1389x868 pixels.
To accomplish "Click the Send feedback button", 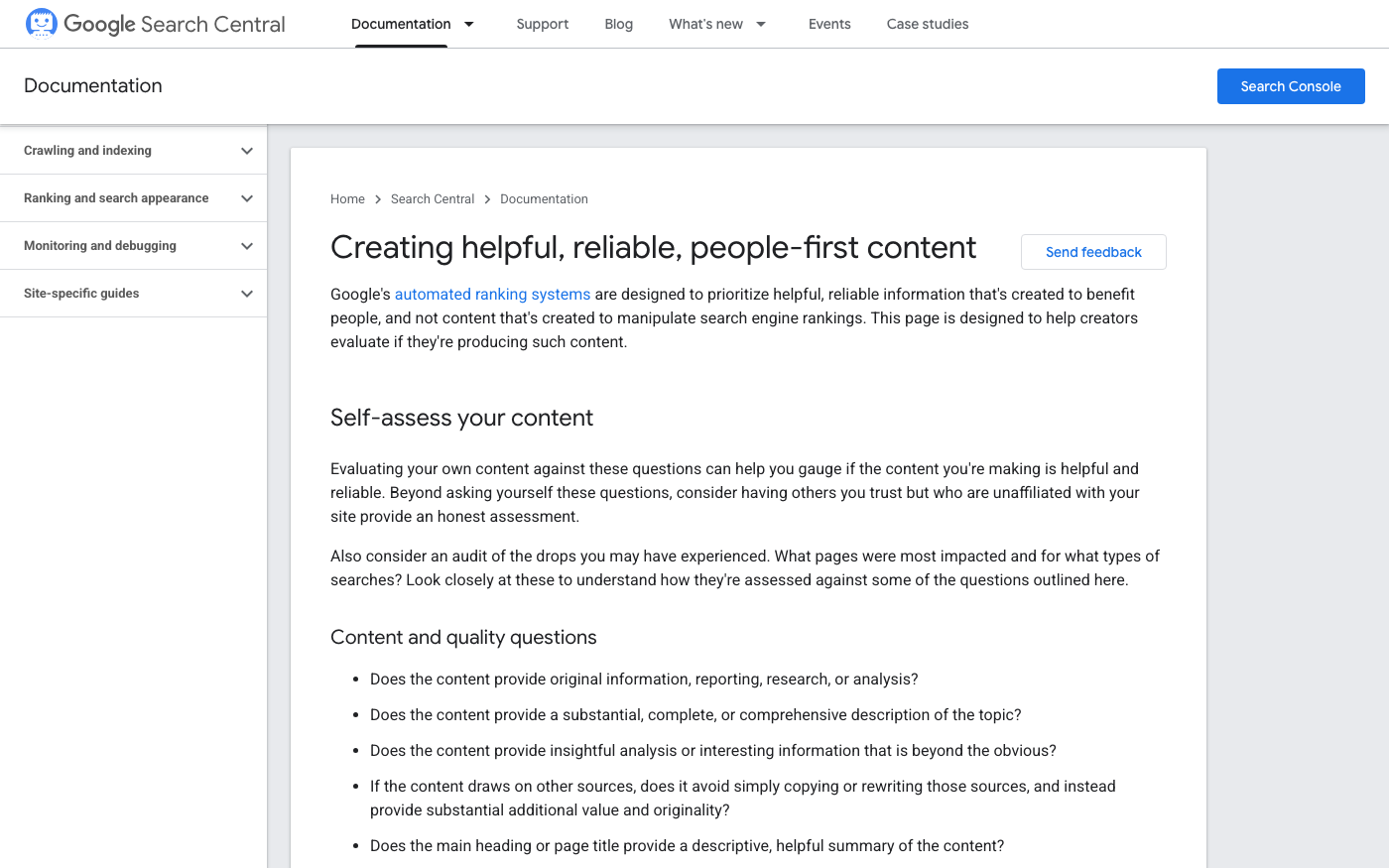I will click(x=1092, y=252).
